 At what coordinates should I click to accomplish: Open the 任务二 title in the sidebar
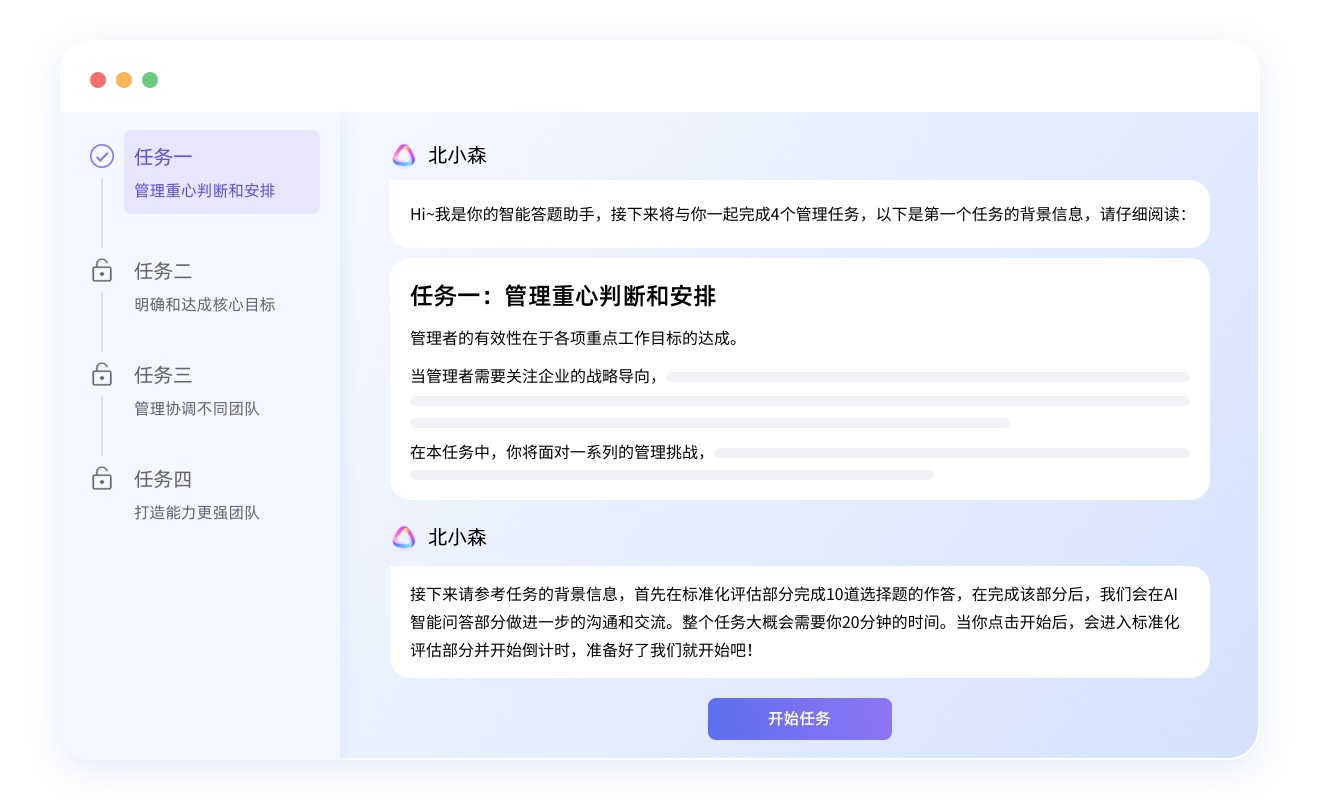163,271
